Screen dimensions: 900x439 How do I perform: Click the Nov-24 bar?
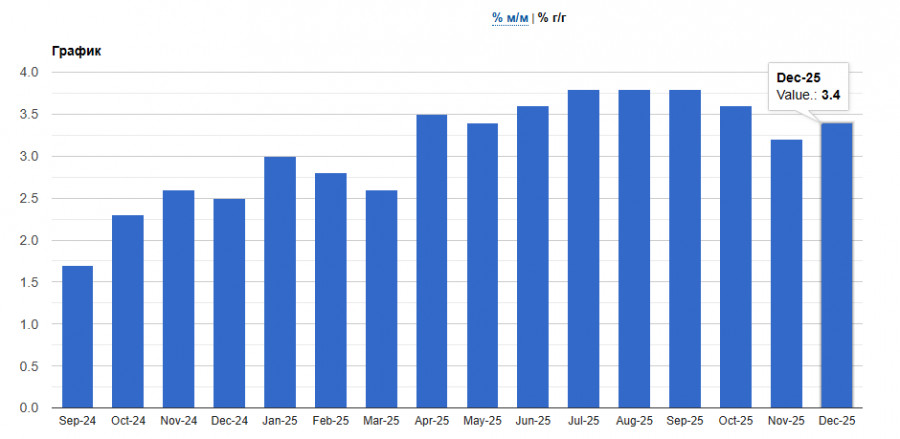point(179,298)
